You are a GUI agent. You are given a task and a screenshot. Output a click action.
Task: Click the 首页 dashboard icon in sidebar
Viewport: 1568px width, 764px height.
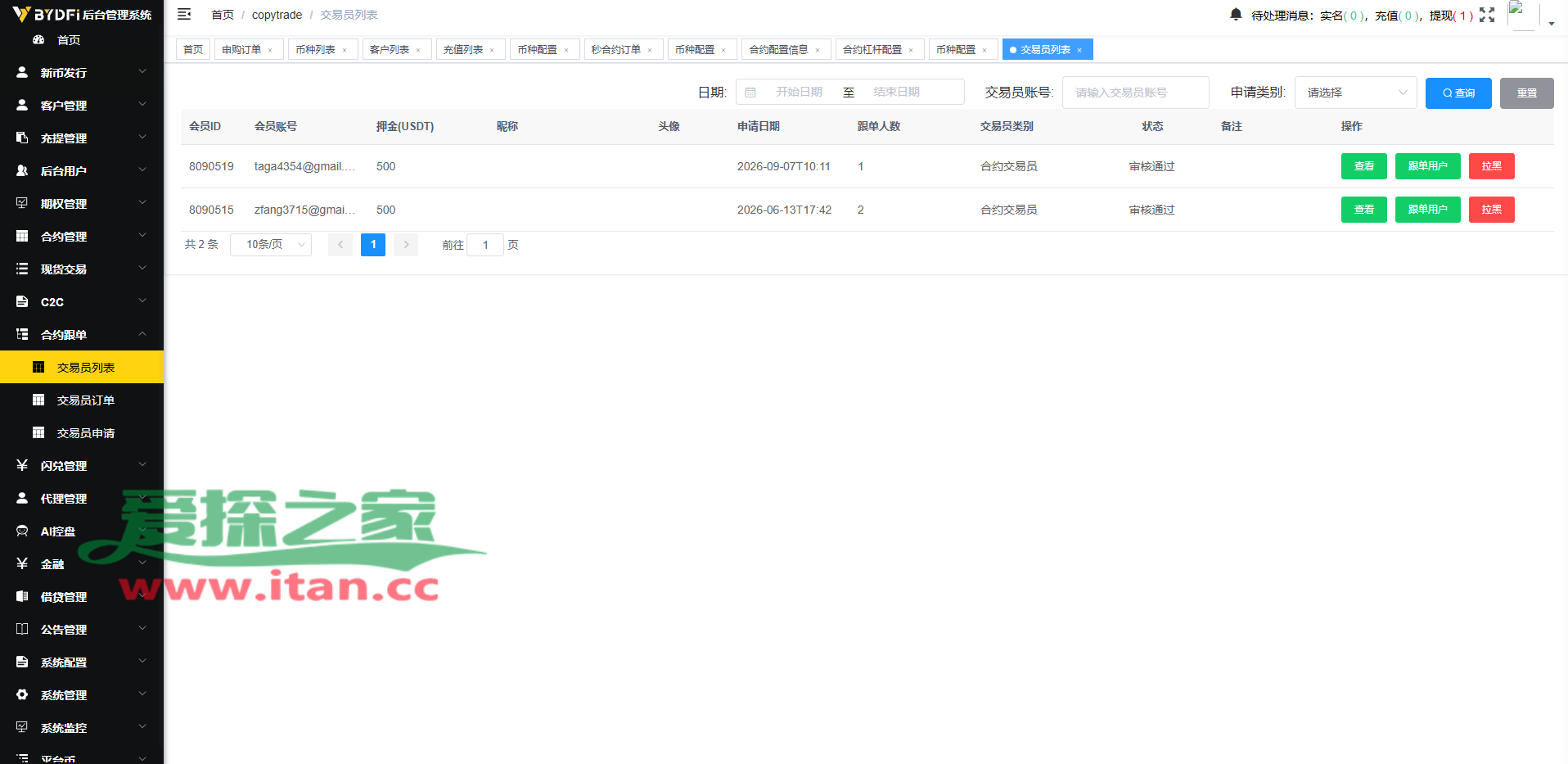[38, 39]
